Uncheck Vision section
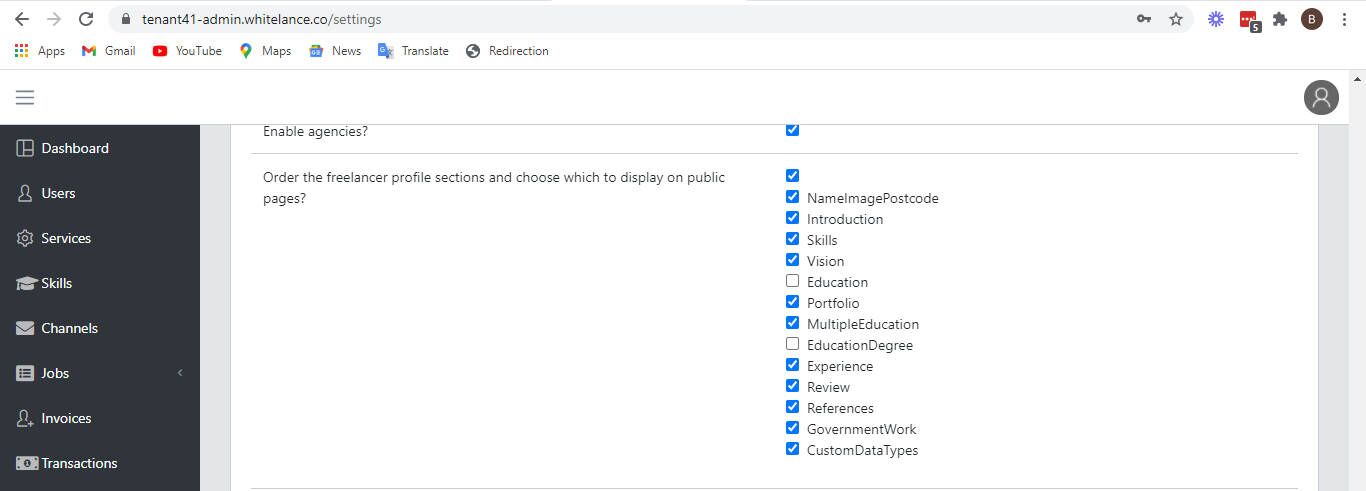Screen dimensions: 1366x491 (x=792, y=260)
